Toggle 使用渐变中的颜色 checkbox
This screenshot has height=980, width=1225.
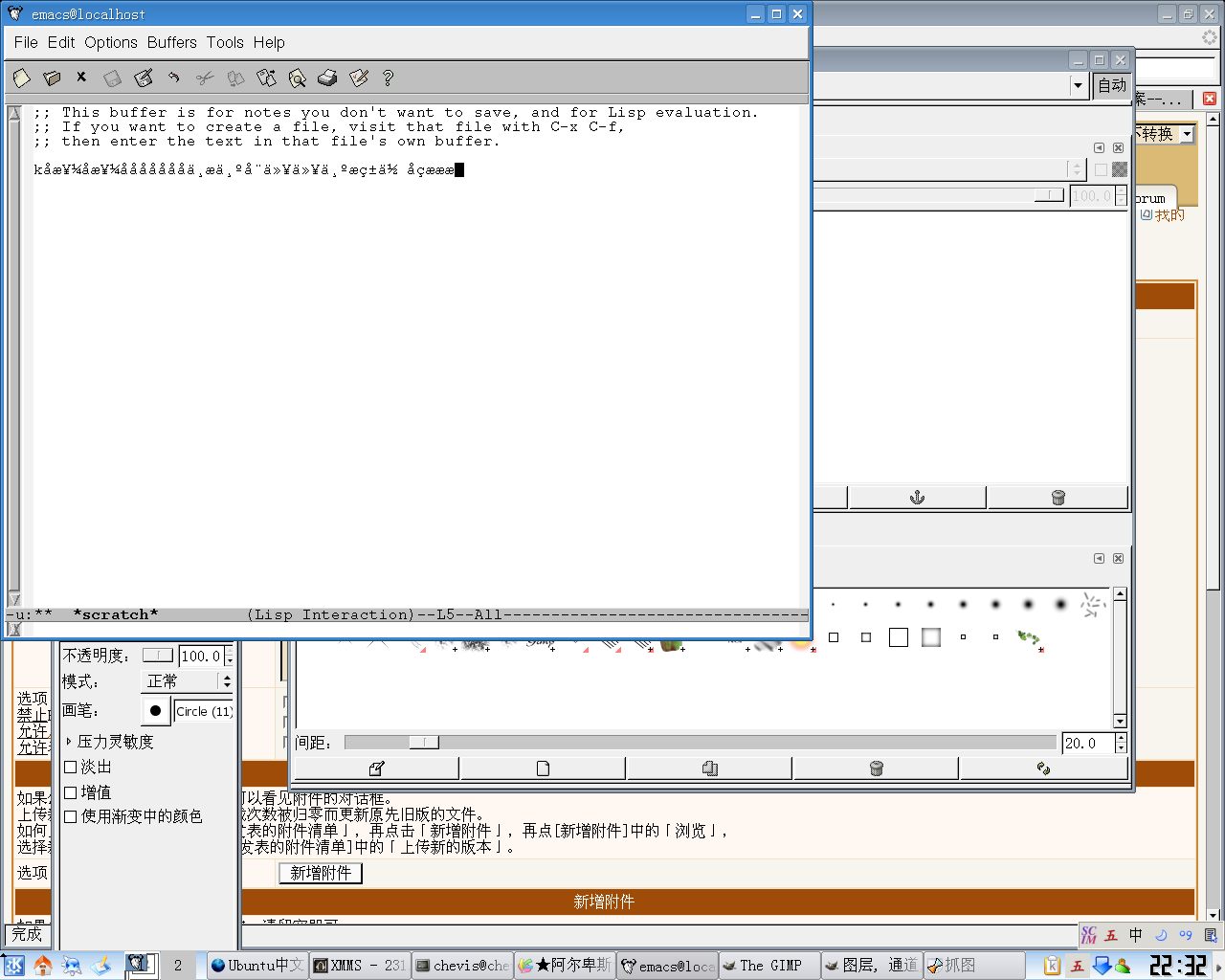click(x=70, y=816)
